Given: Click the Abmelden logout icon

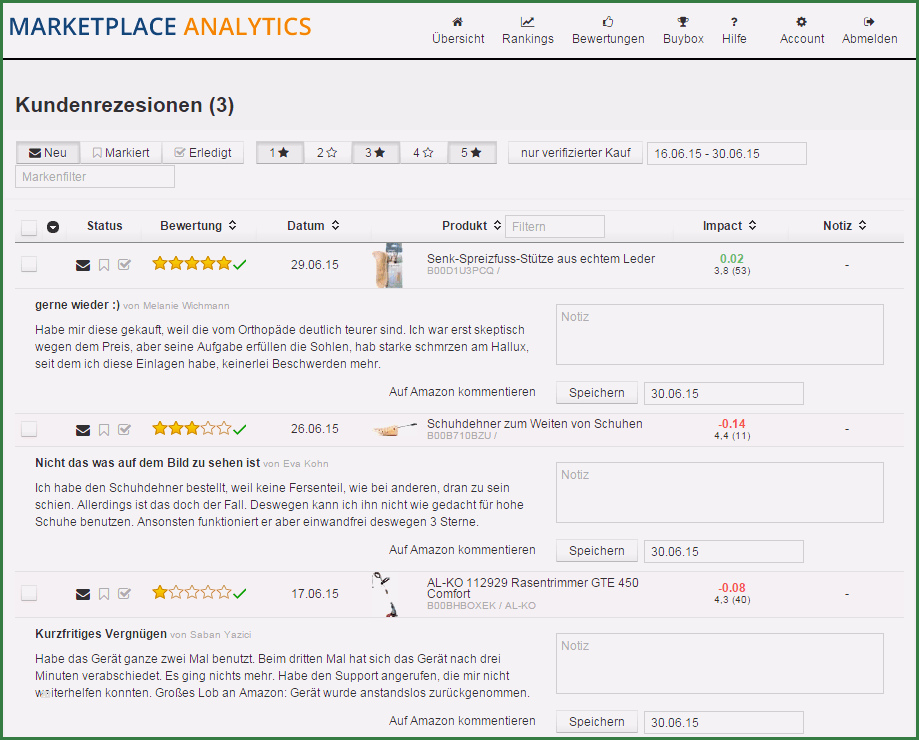Looking at the screenshot, I should coord(869,22).
